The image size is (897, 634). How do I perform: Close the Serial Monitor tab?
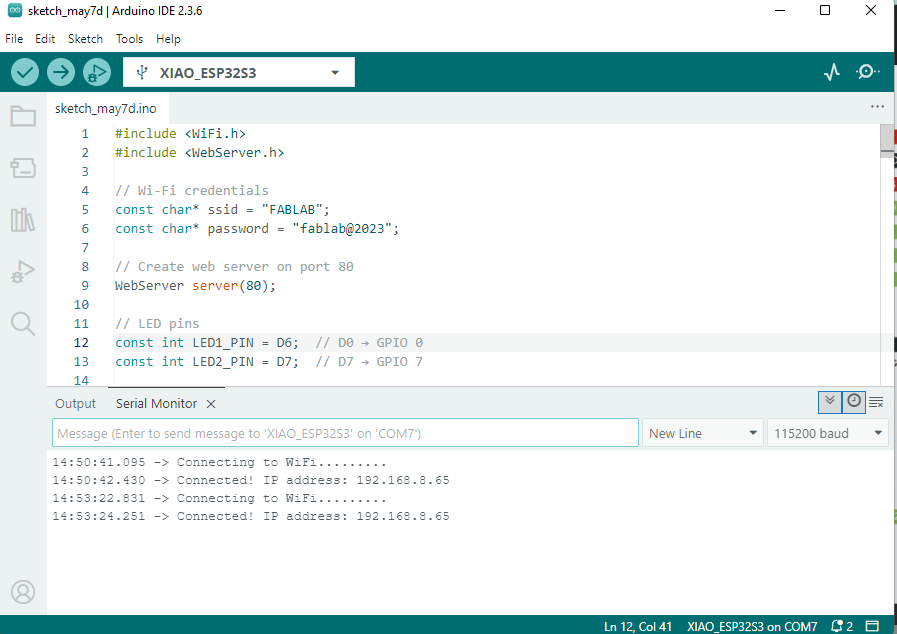[x=211, y=404]
